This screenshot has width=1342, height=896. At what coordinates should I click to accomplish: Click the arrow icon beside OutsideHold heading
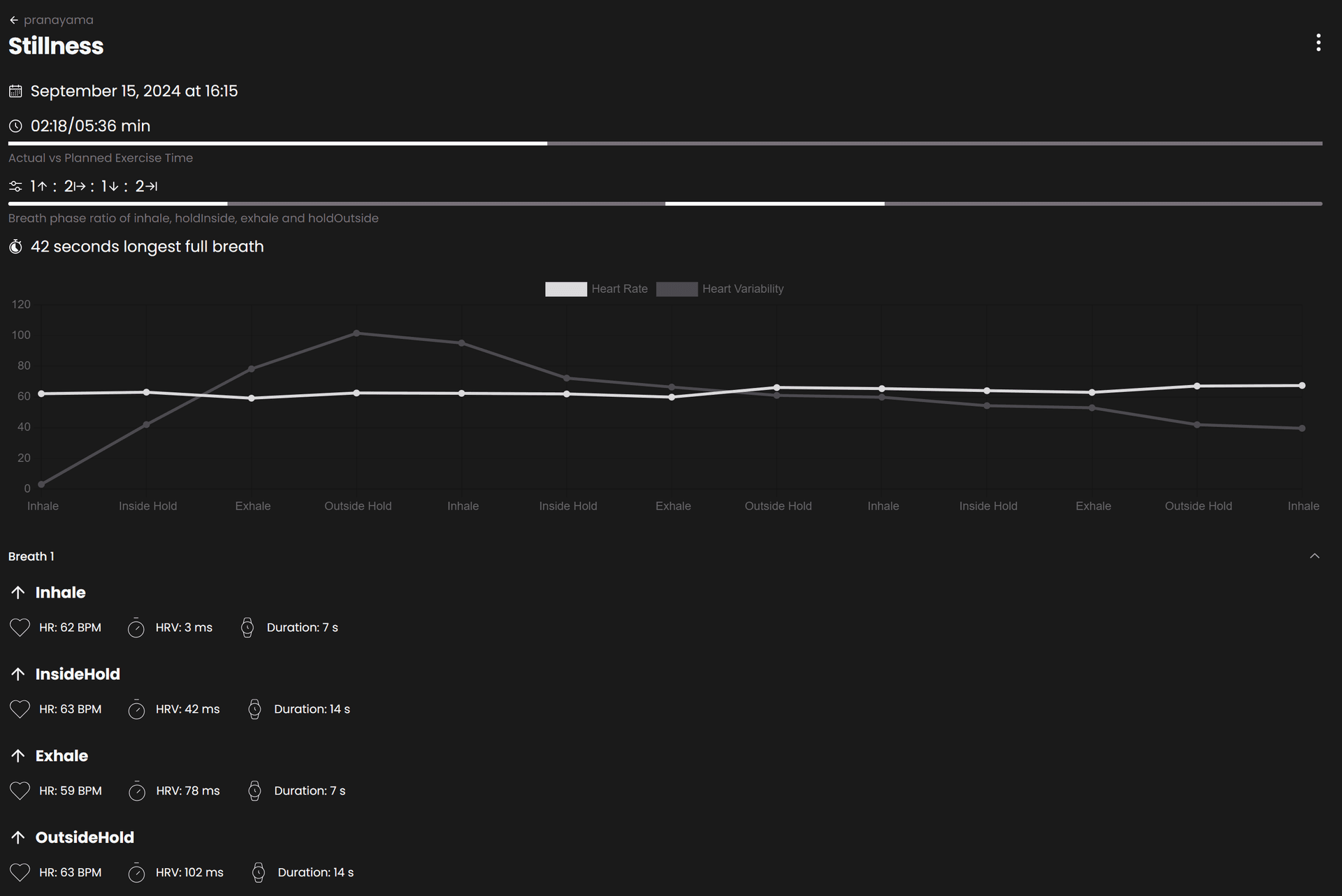[18, 838]
